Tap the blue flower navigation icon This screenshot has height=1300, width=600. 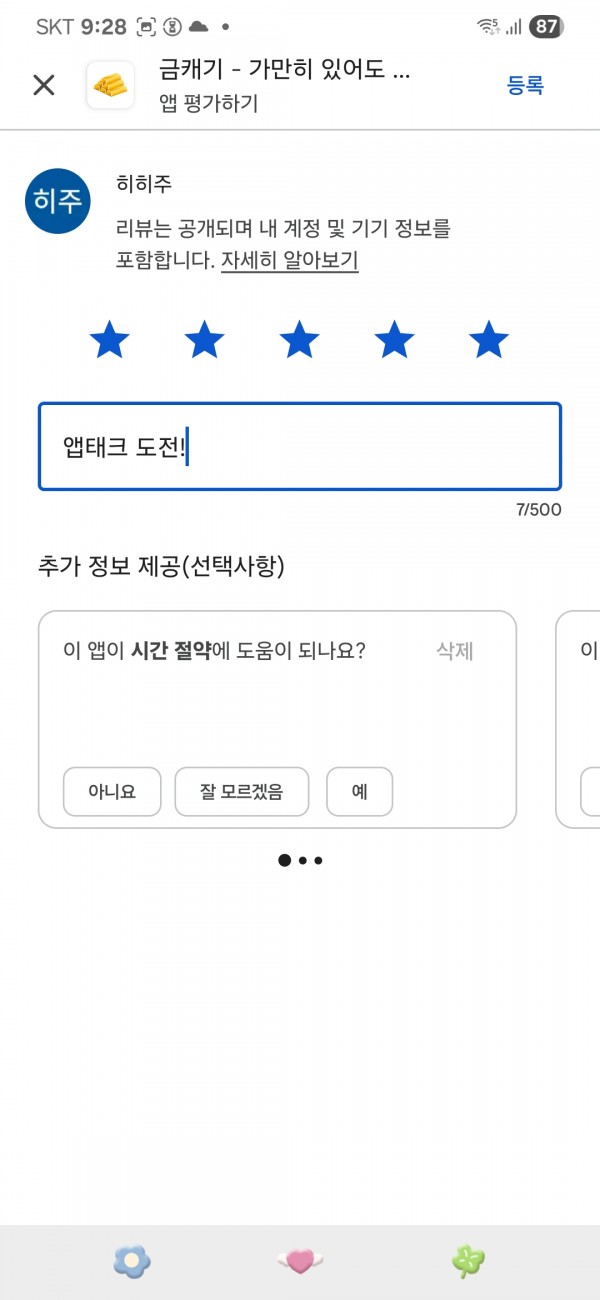point(132,1262)
